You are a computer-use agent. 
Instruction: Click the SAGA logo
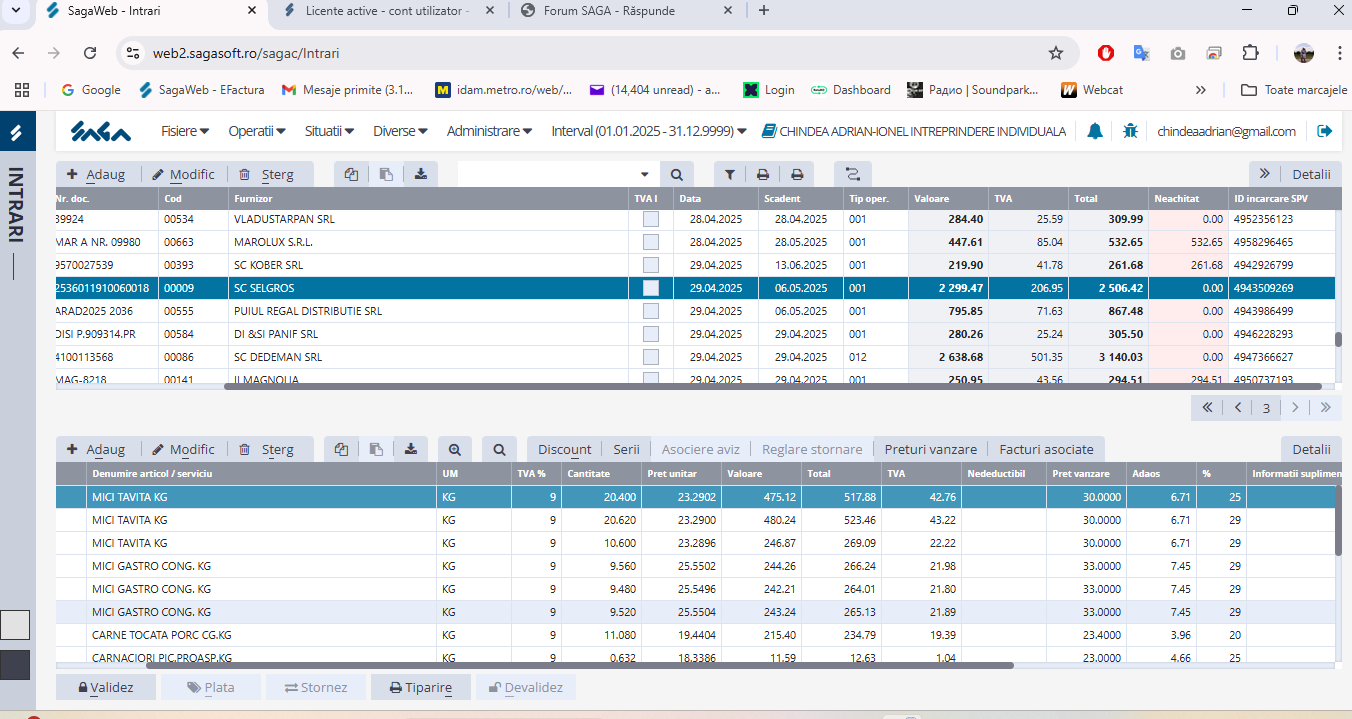101,131
